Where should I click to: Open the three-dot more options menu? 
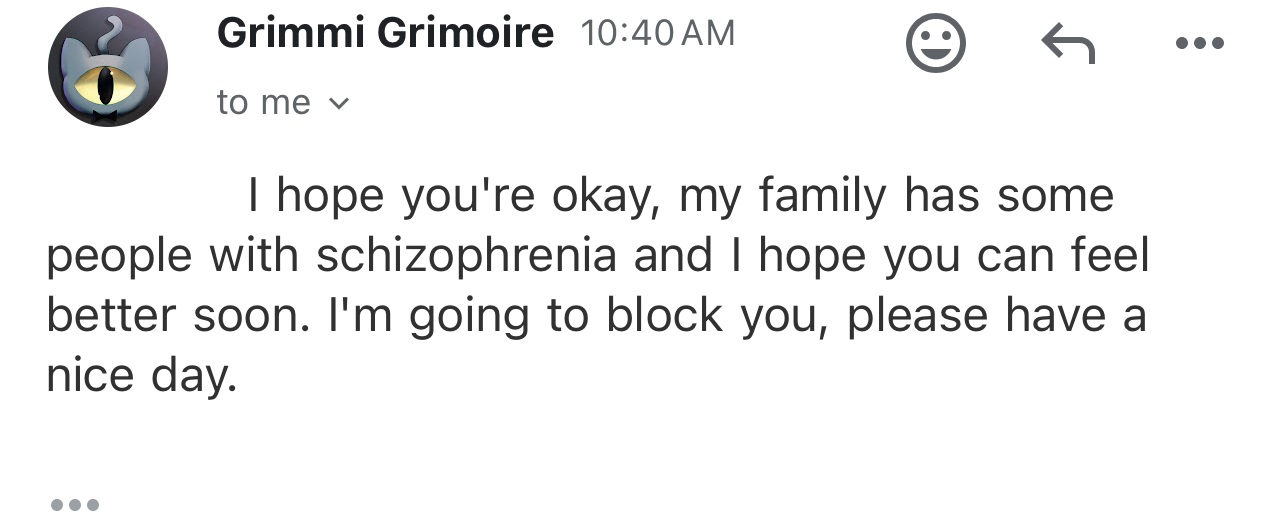pyautogui.click(x=1200, y=44)
